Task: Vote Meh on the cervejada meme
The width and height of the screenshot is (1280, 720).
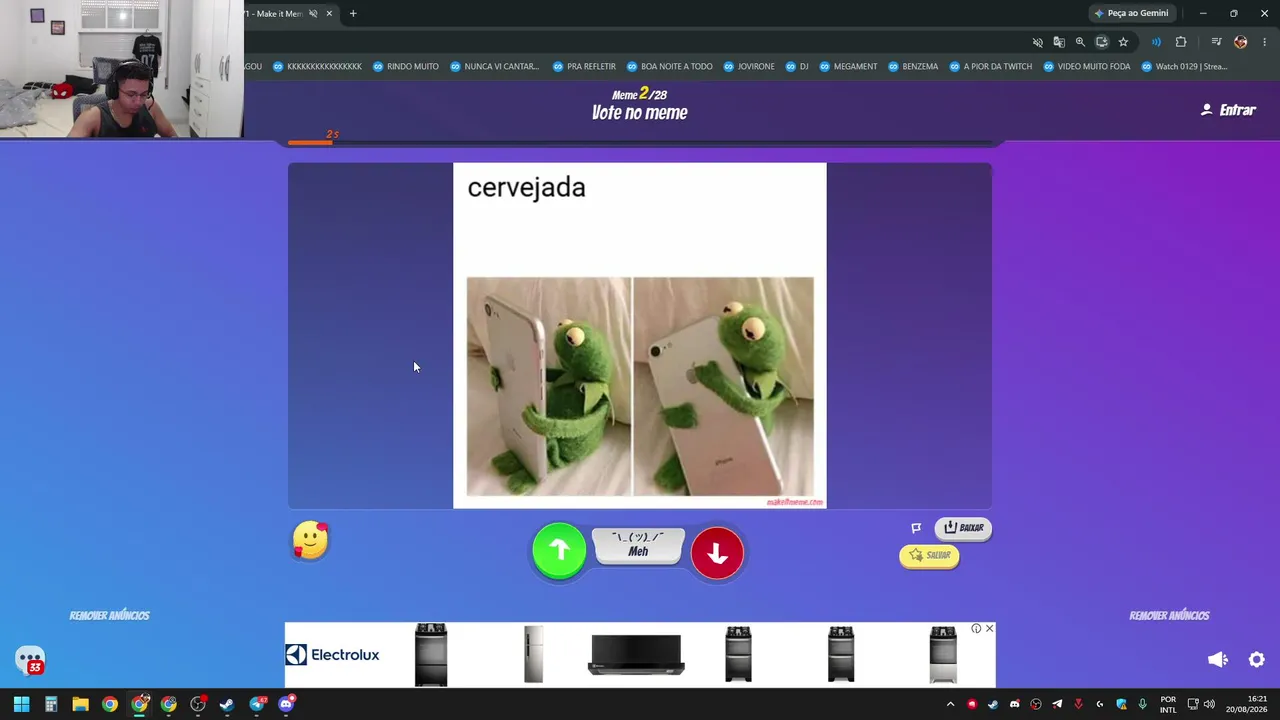Action: point(638,546)
